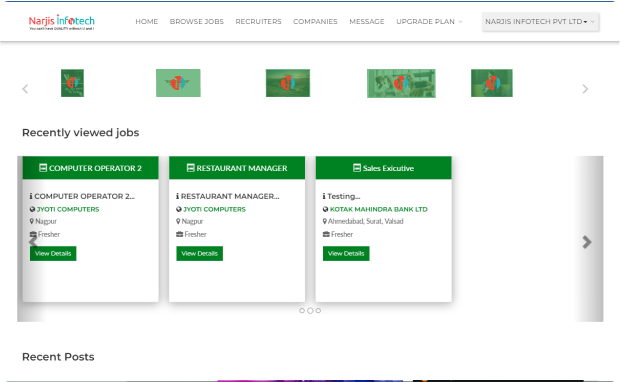View Details for Sales Exicutive job

click(346, 253)
